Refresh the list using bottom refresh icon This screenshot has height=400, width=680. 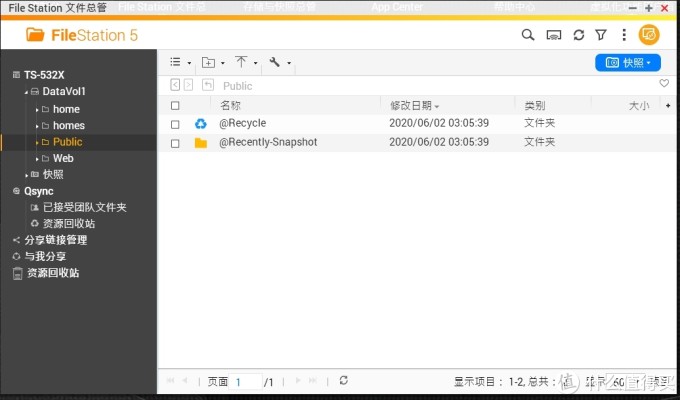[x=343, y=380]
